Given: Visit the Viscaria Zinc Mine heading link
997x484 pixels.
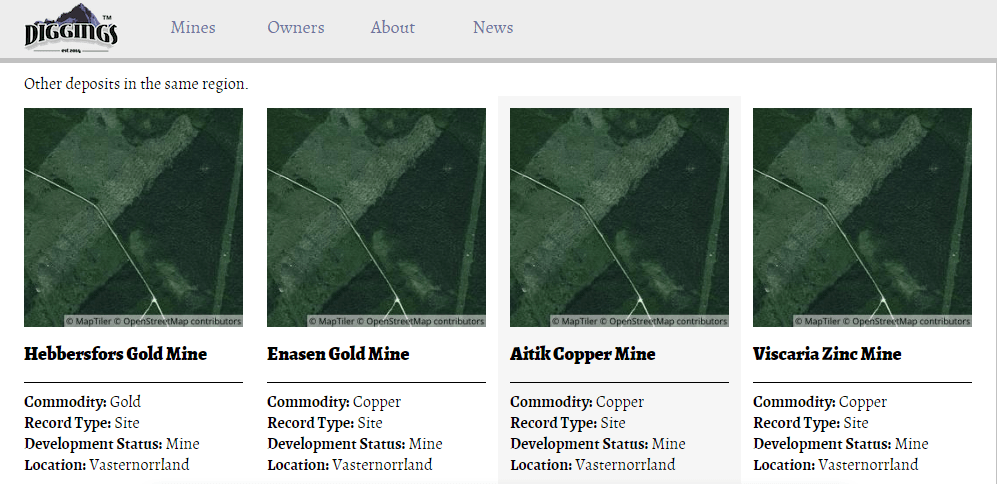Looking at the screenshot, I should [827, 354].
